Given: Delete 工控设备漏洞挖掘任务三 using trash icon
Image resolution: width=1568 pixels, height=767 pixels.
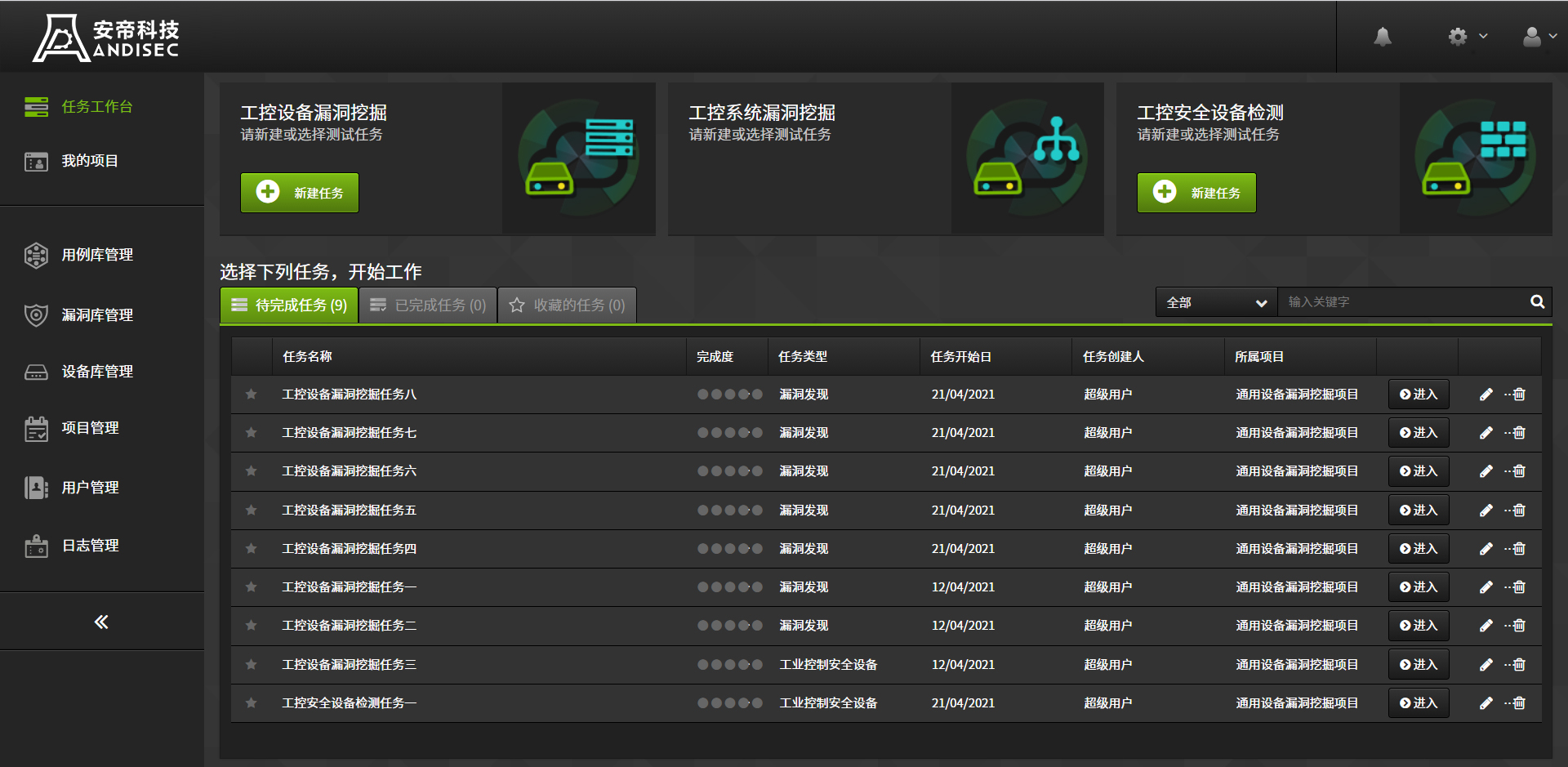Looking at the screenshot, I should click(x=1518, y=665).
